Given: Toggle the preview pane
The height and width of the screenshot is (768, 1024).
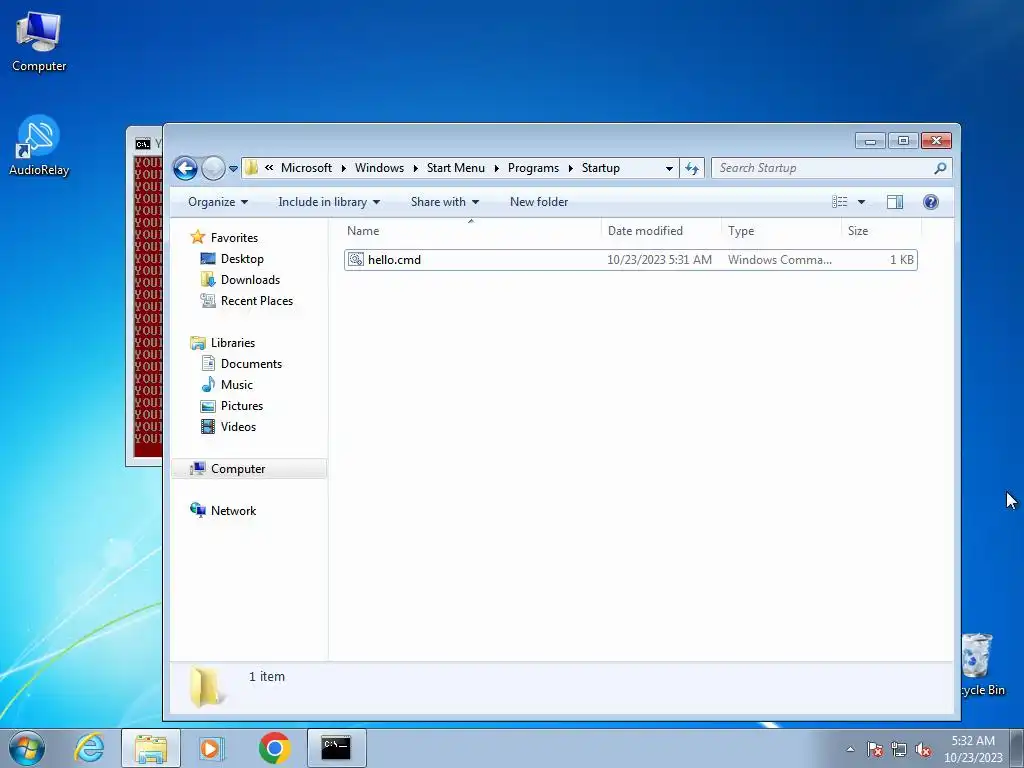Looking at the screenshot, I should pyautogui.click(x=895, y=202).
